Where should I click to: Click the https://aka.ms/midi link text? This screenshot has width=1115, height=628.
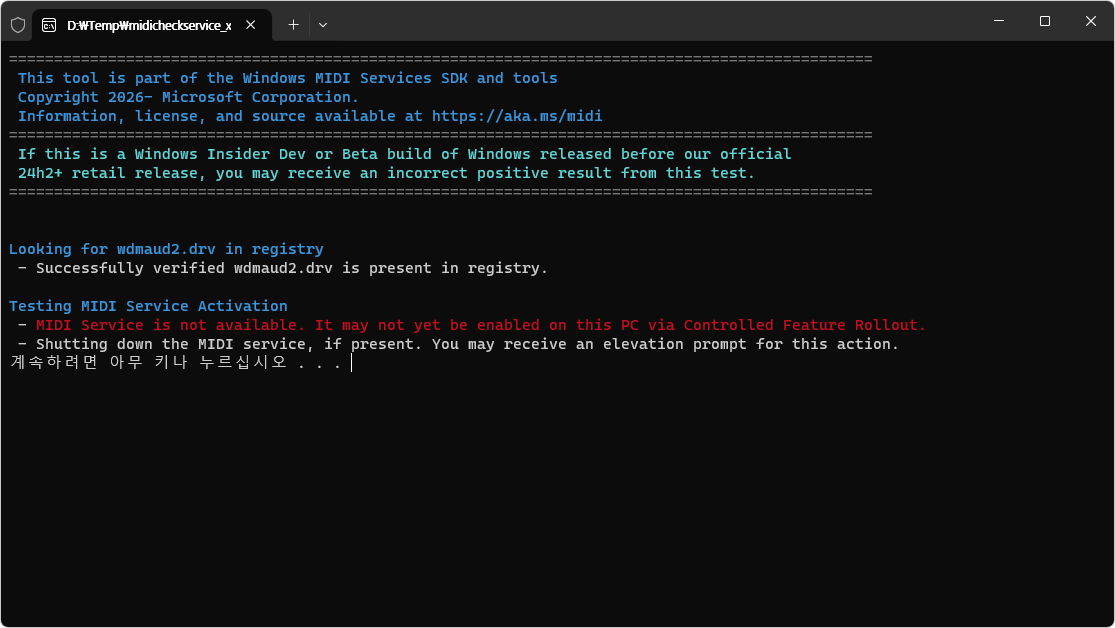(x=517, y=116)
